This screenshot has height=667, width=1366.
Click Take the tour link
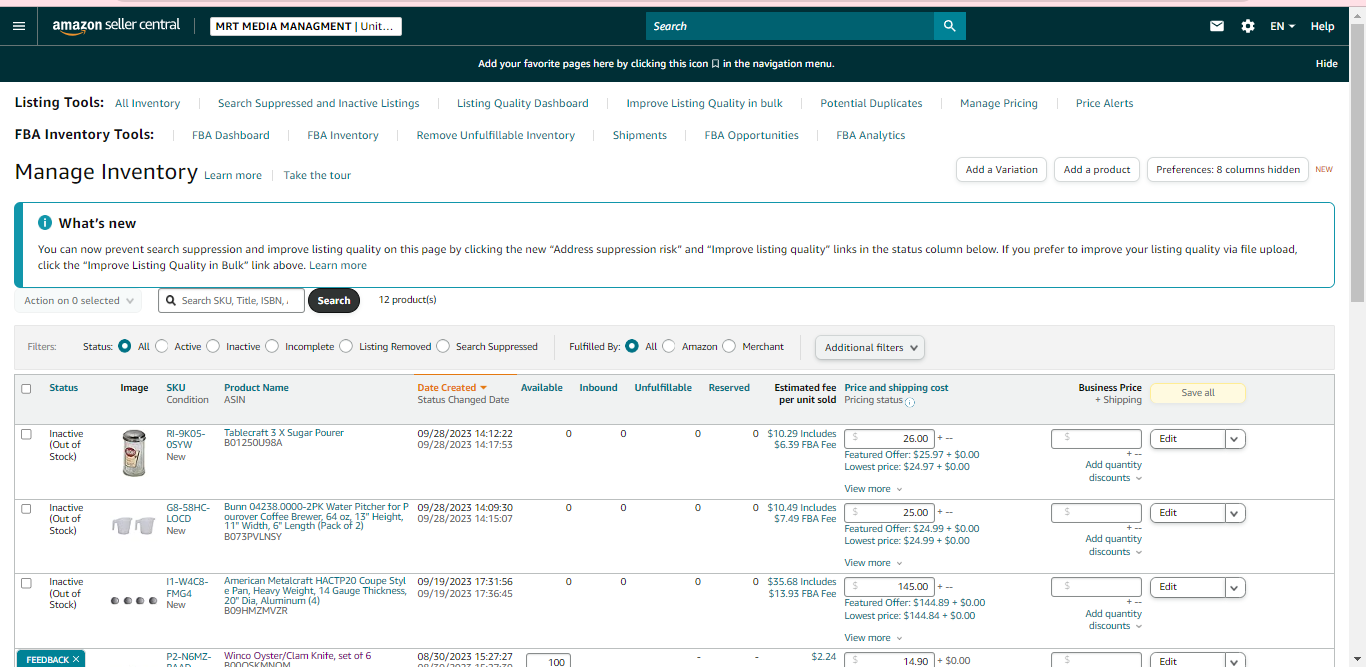coord(317,175)
